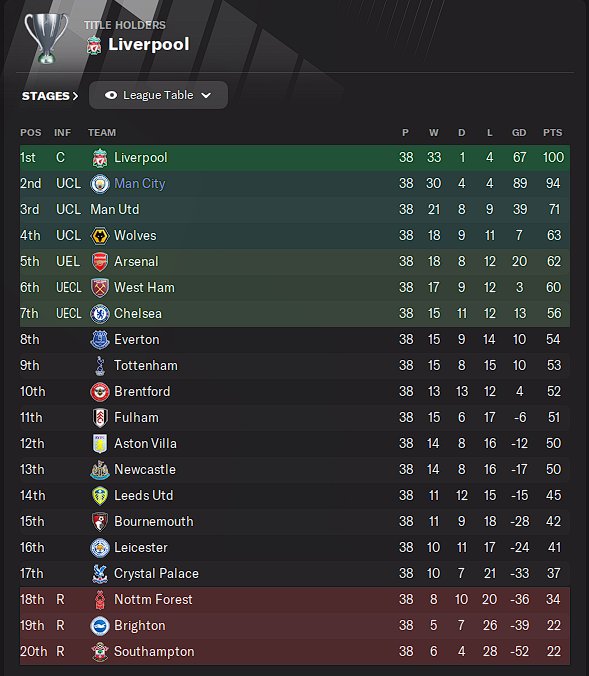Expand the STAGES chevron
Viewport: 589px width, 676px height.
(75, 96)
